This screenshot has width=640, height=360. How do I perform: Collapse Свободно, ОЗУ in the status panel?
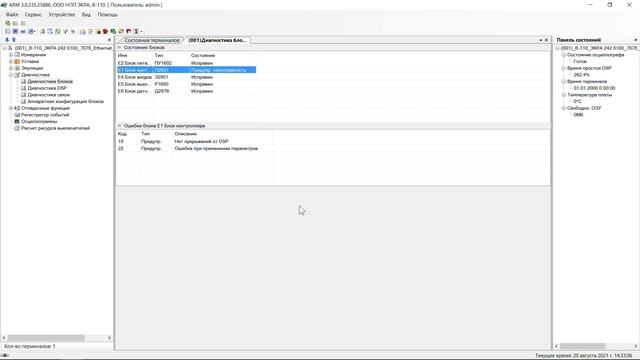pyautogui.click(x=564, y=108)
